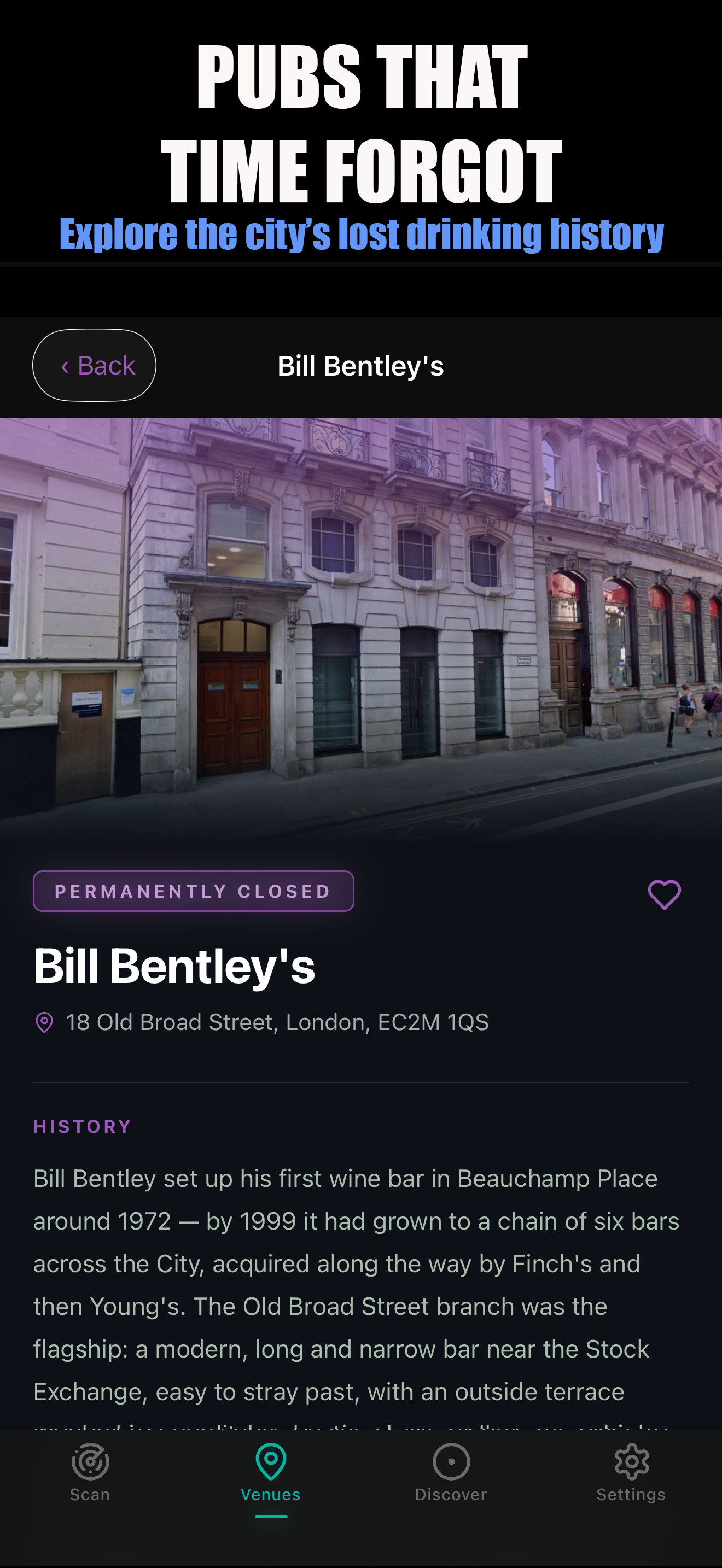Click the Settings gear icon

(x=632, y=1461)
